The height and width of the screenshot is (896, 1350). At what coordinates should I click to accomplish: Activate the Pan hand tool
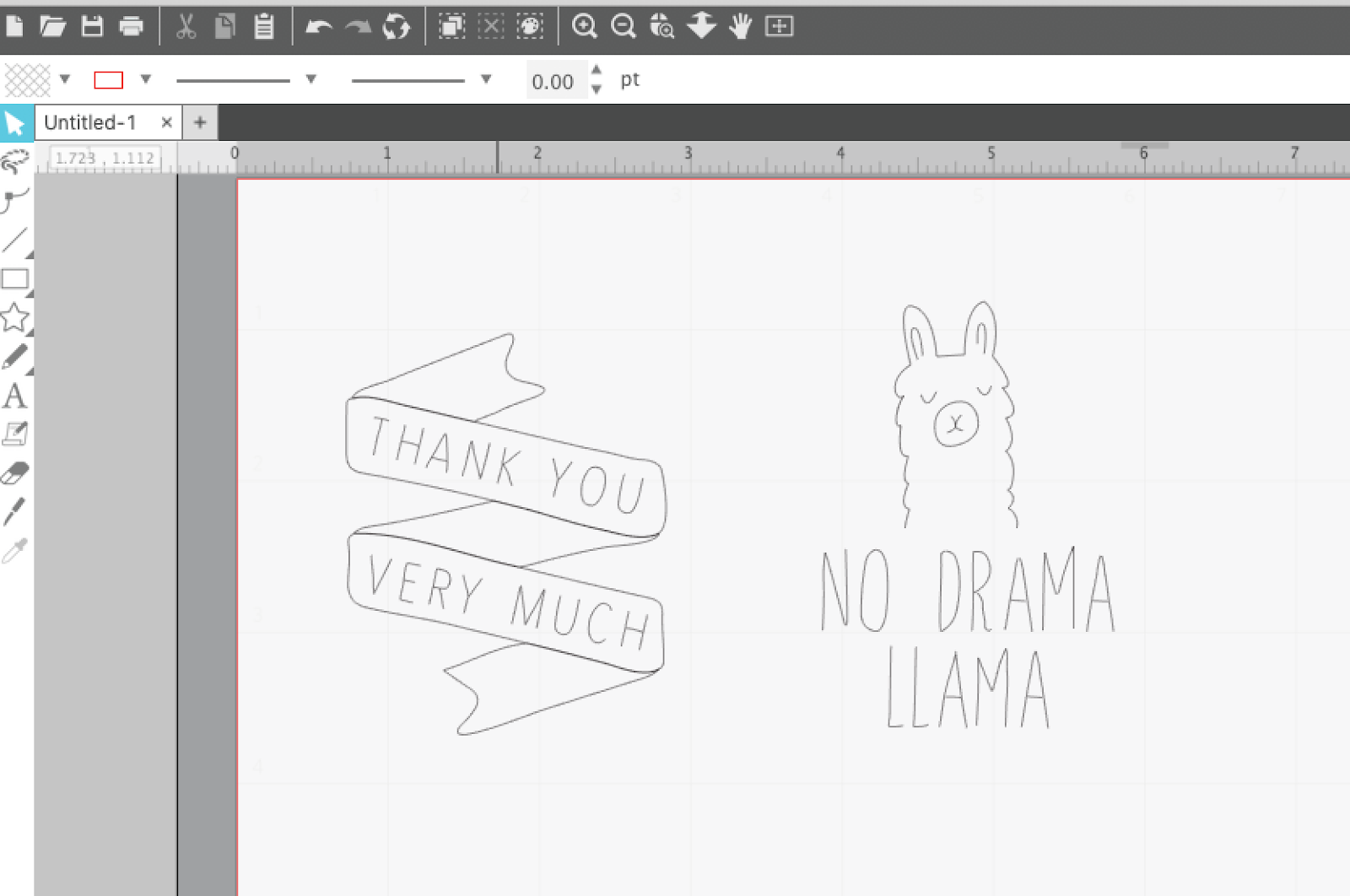point(740,26)
